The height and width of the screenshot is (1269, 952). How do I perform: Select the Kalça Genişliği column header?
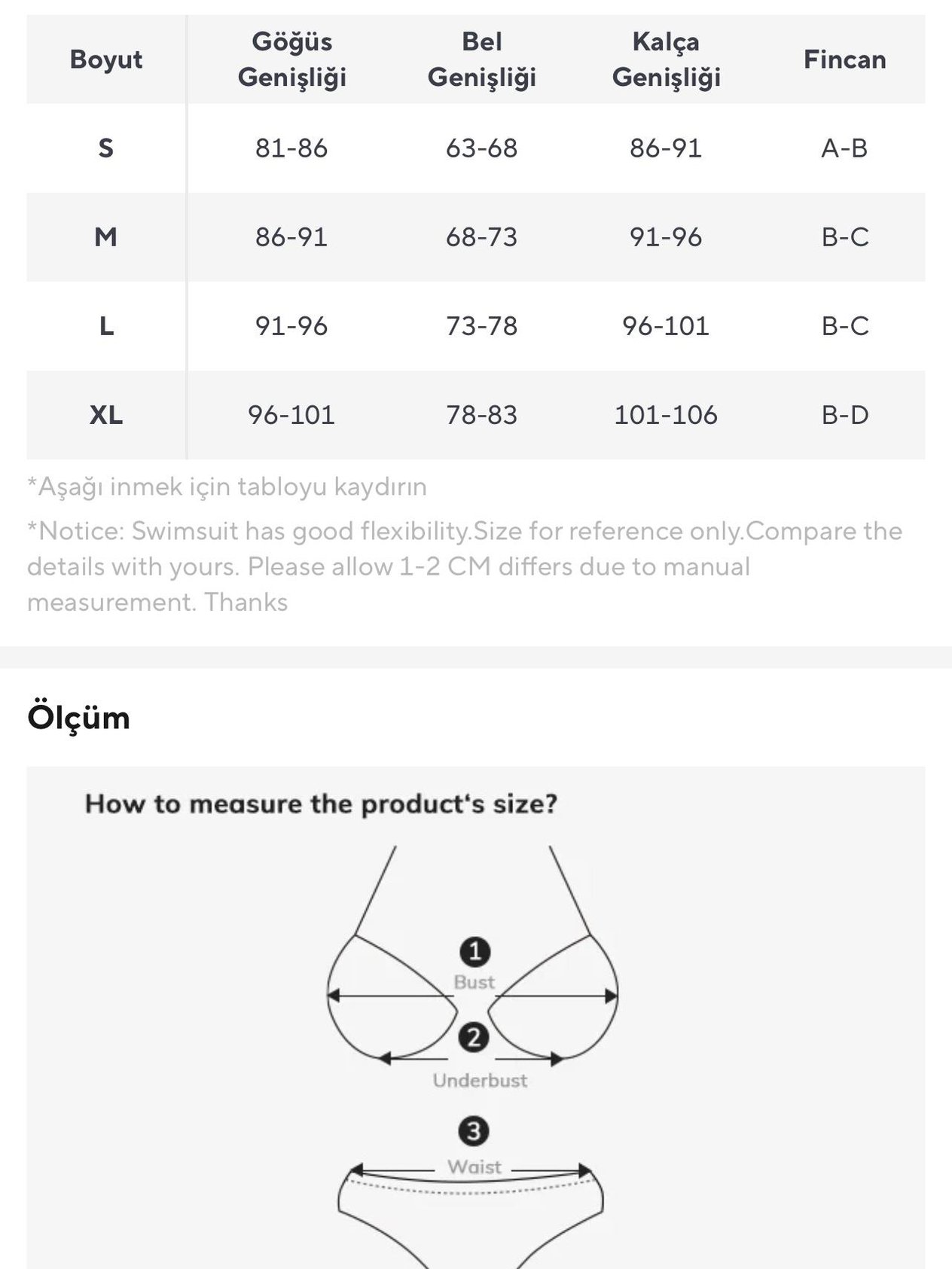[666, 59]
